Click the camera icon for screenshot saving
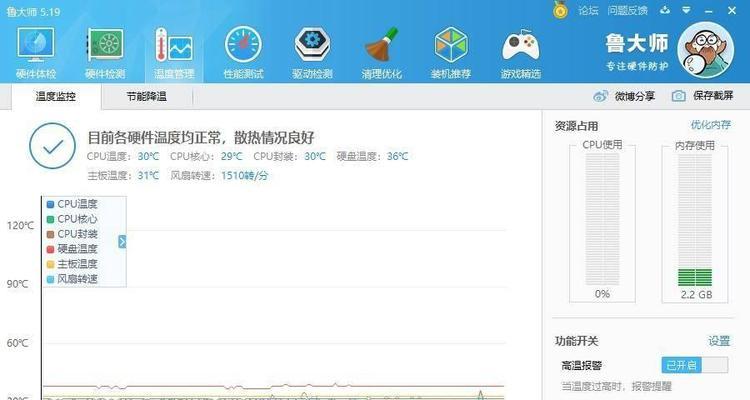Image resolution: width=750 pixels, height=400 pixels. tap(678, 96)
